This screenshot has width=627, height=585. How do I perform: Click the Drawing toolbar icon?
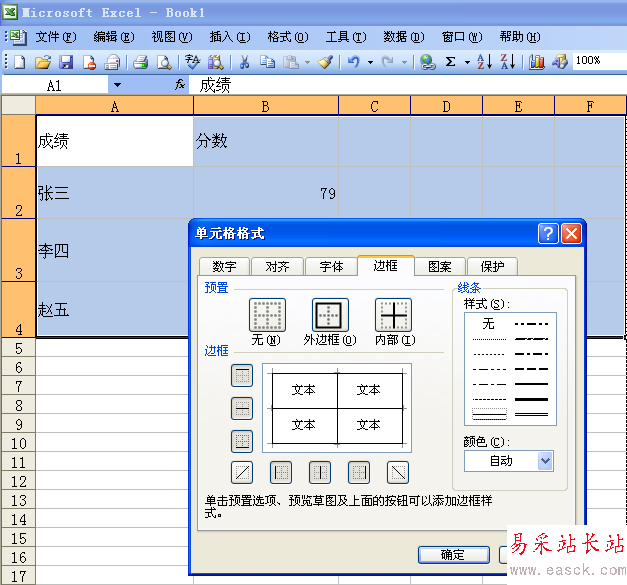pos(560,62)
